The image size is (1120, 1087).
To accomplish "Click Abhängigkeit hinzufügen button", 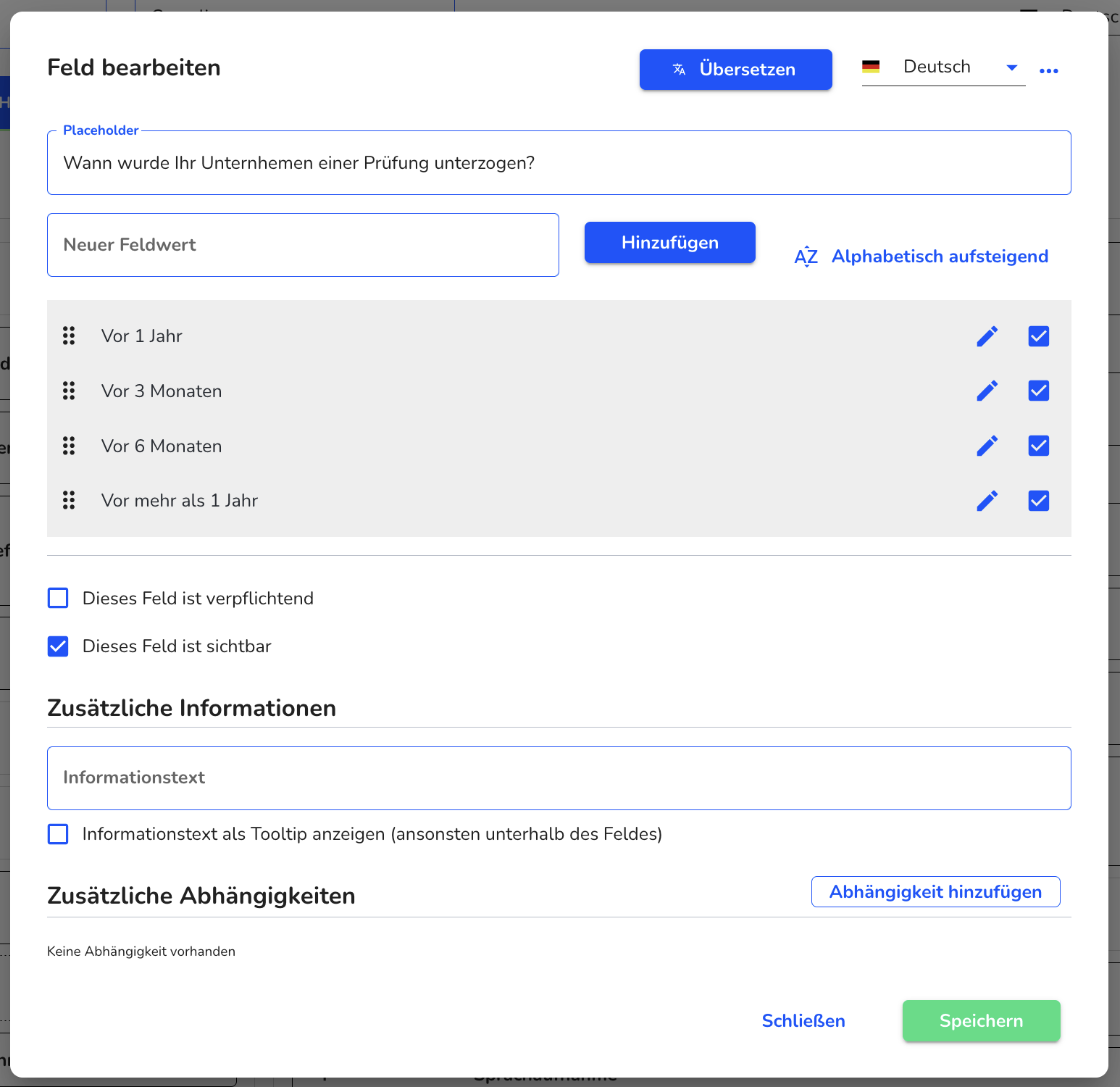I will point(935,891).
